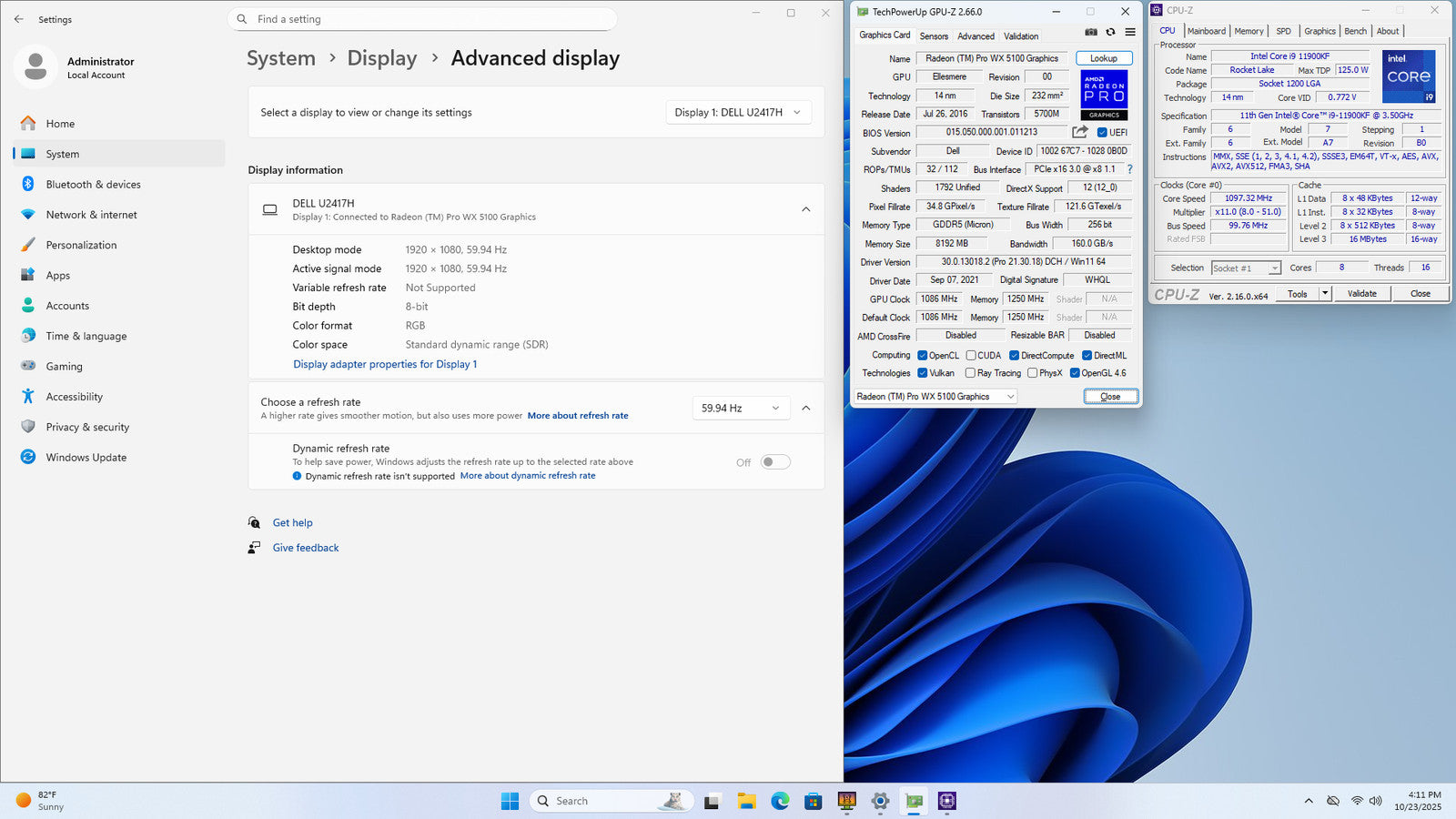The width and height of the screenshot is (1456, 819).
Task: Go back with the Settings back arrow
Action: (x=19, y=19)
